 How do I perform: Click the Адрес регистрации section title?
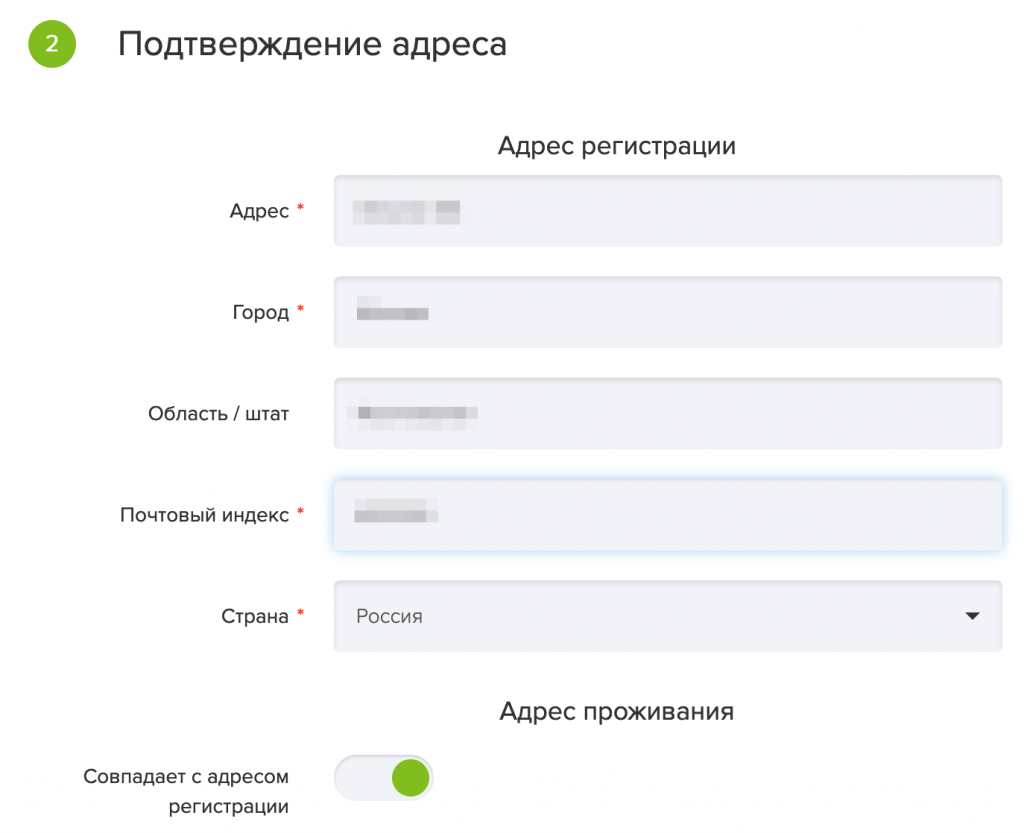tap(616, 146)
